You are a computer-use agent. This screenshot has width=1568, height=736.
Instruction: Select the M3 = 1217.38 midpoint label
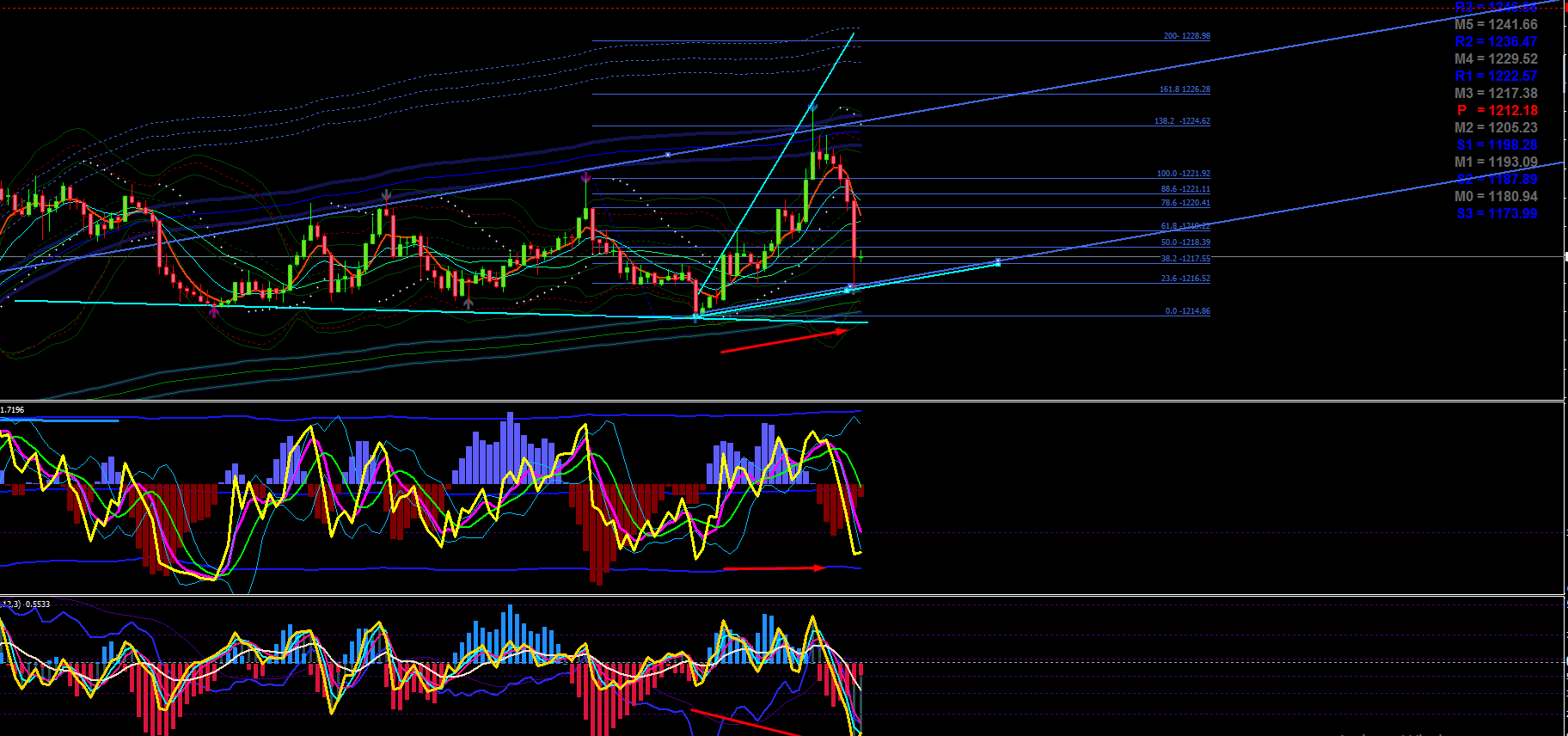(x=1496, y=93)
